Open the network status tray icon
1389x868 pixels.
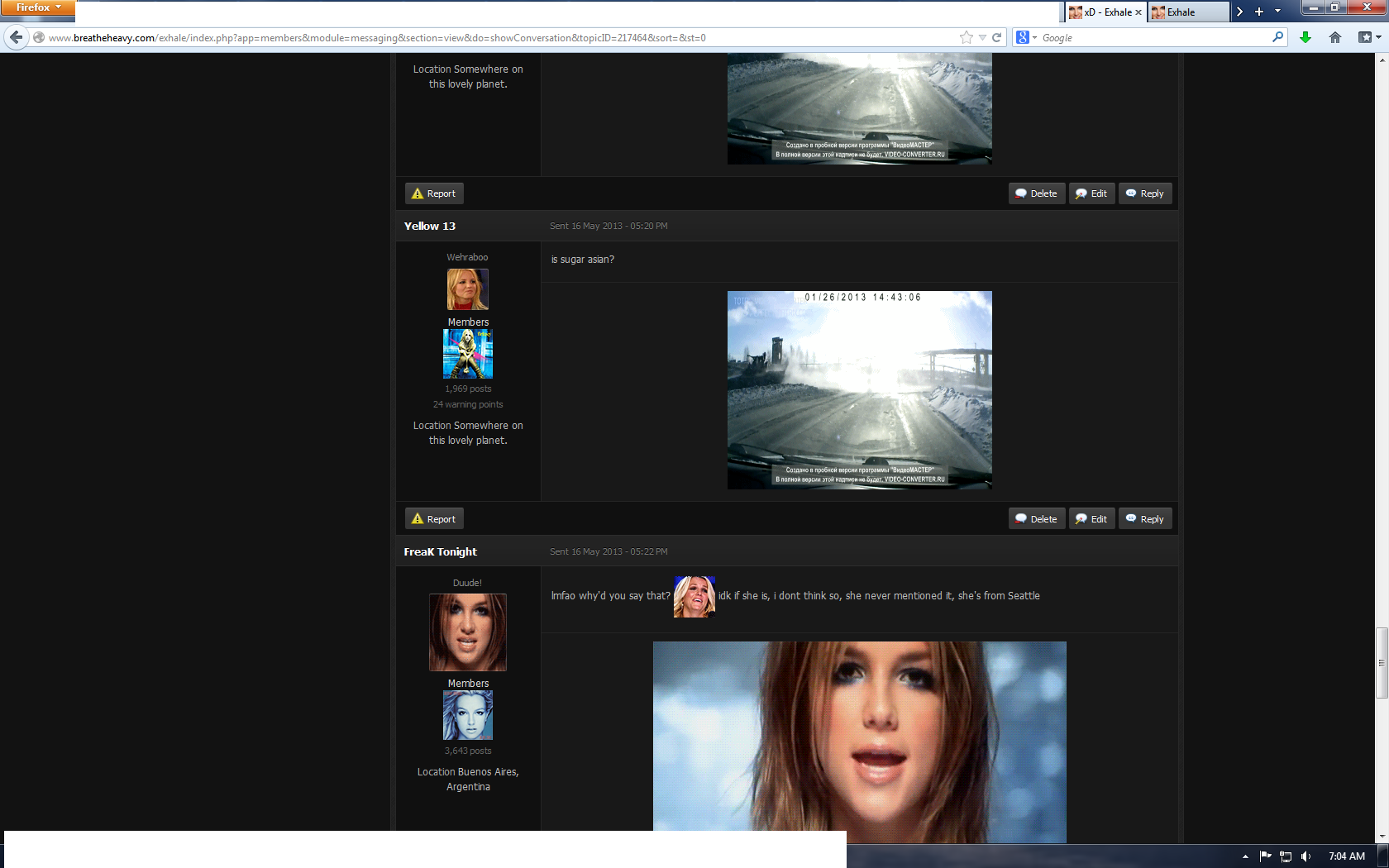point(1286,856)
